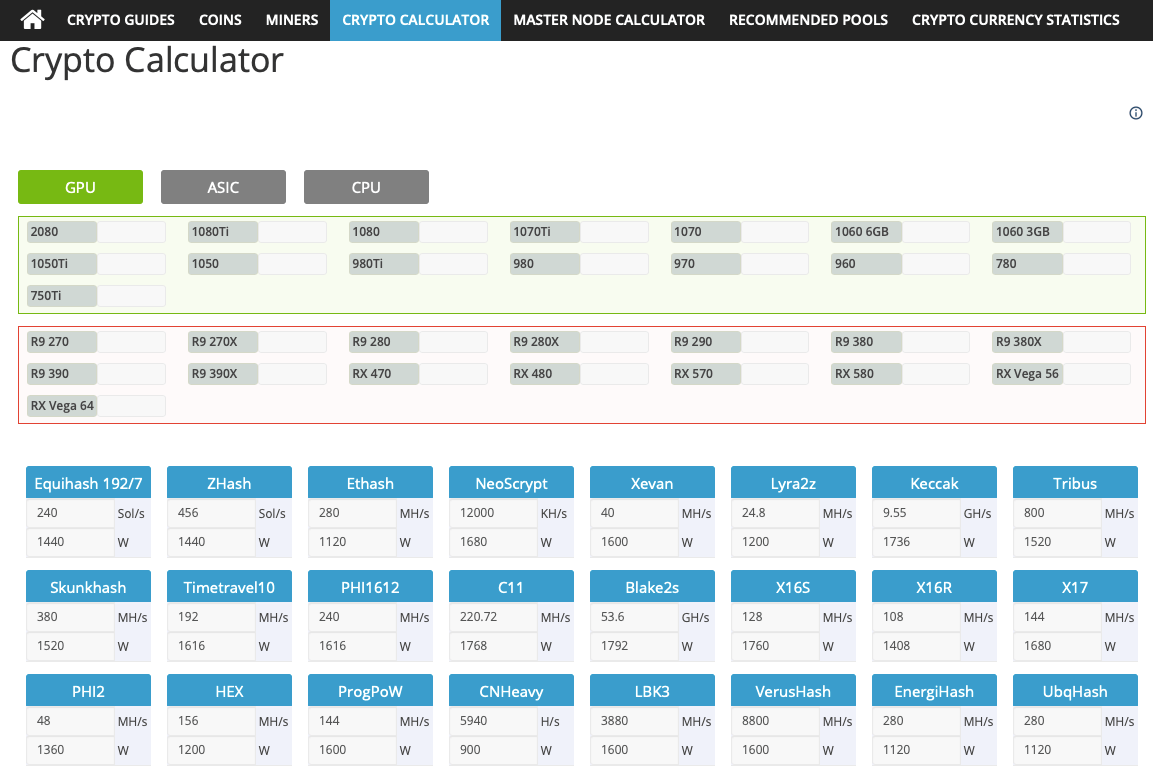This screenshot has width=1153, height=774.
Task: Open the Crypto Guides menu
Action: pyautogui.click(x=120, y=20)
